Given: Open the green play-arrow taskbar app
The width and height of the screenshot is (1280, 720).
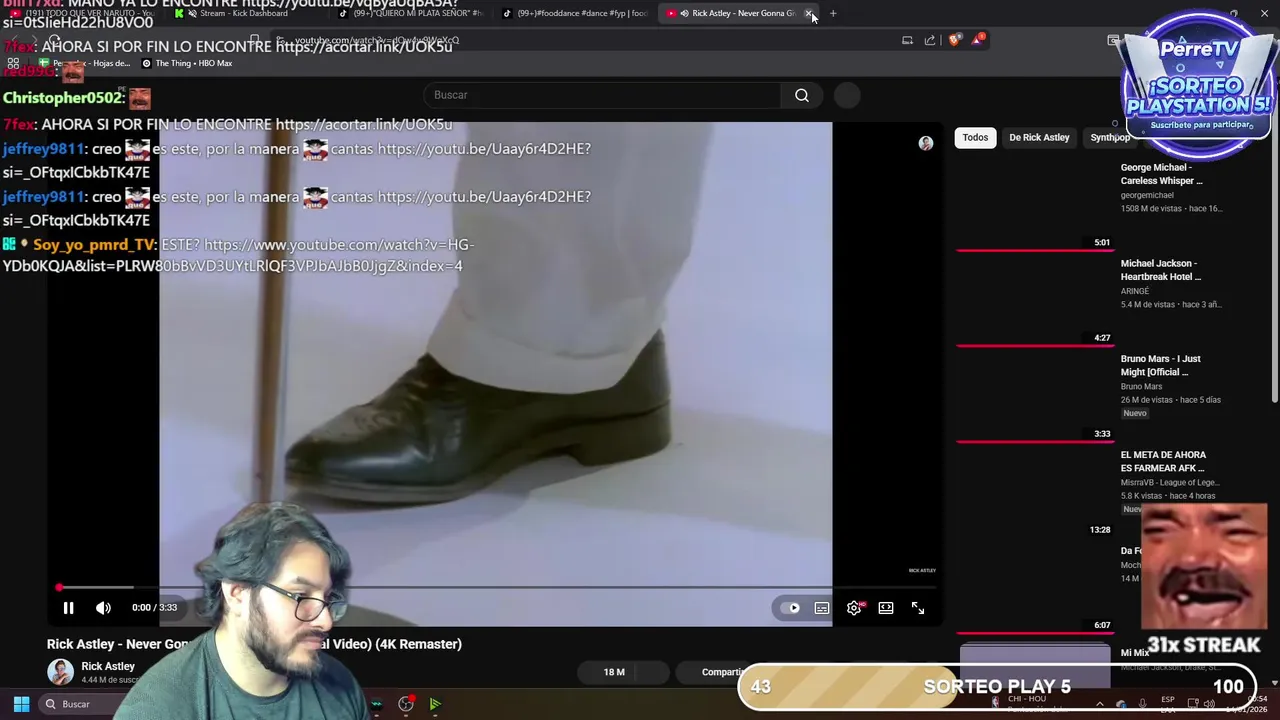Looking at the screenshot, I should click(435, 704).
